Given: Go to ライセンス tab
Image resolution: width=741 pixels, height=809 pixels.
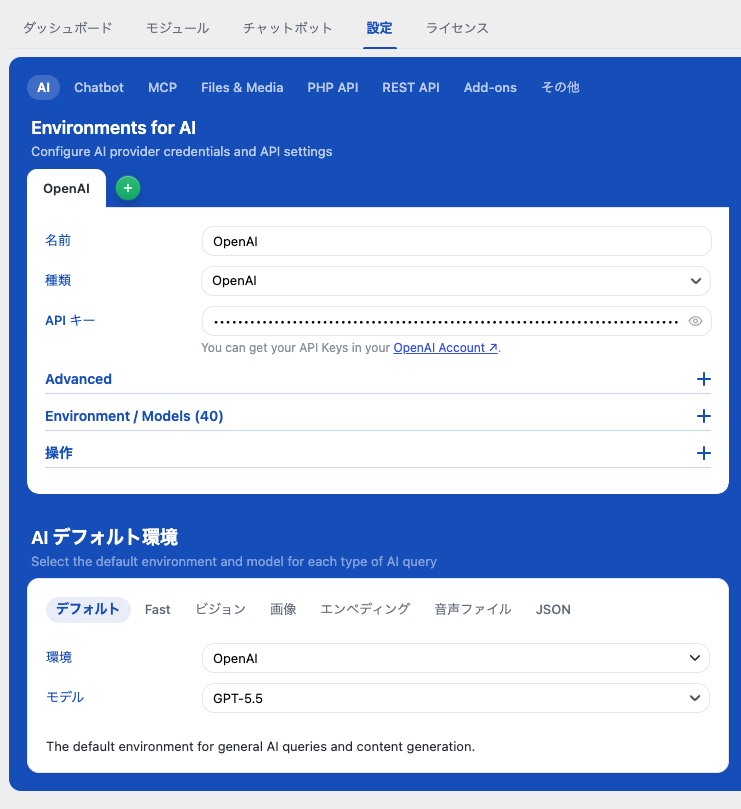Looking at the screenshot, I should click(x=457, y=28).
